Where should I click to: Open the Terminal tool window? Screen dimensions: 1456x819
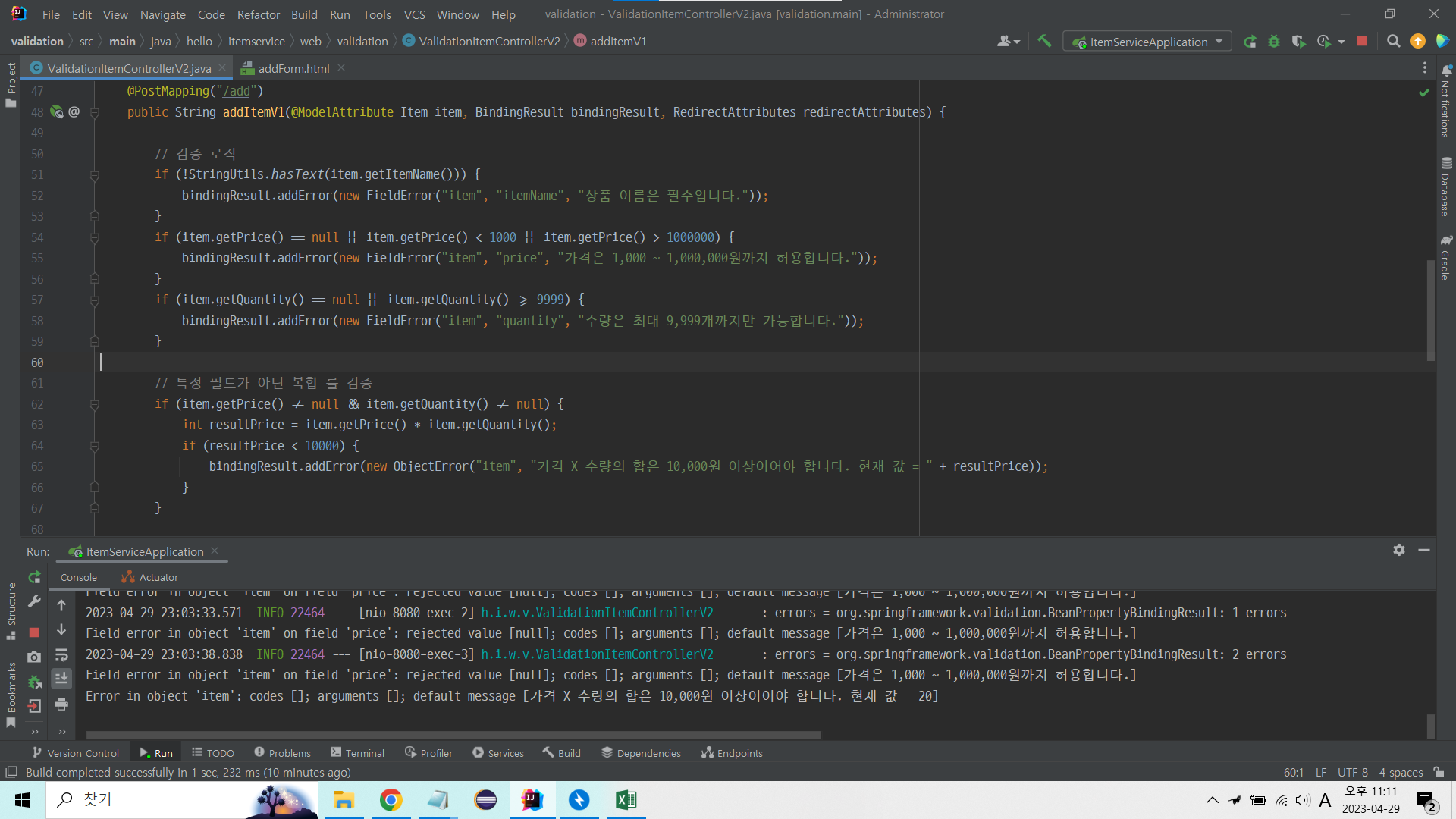(x=357, y=753)
